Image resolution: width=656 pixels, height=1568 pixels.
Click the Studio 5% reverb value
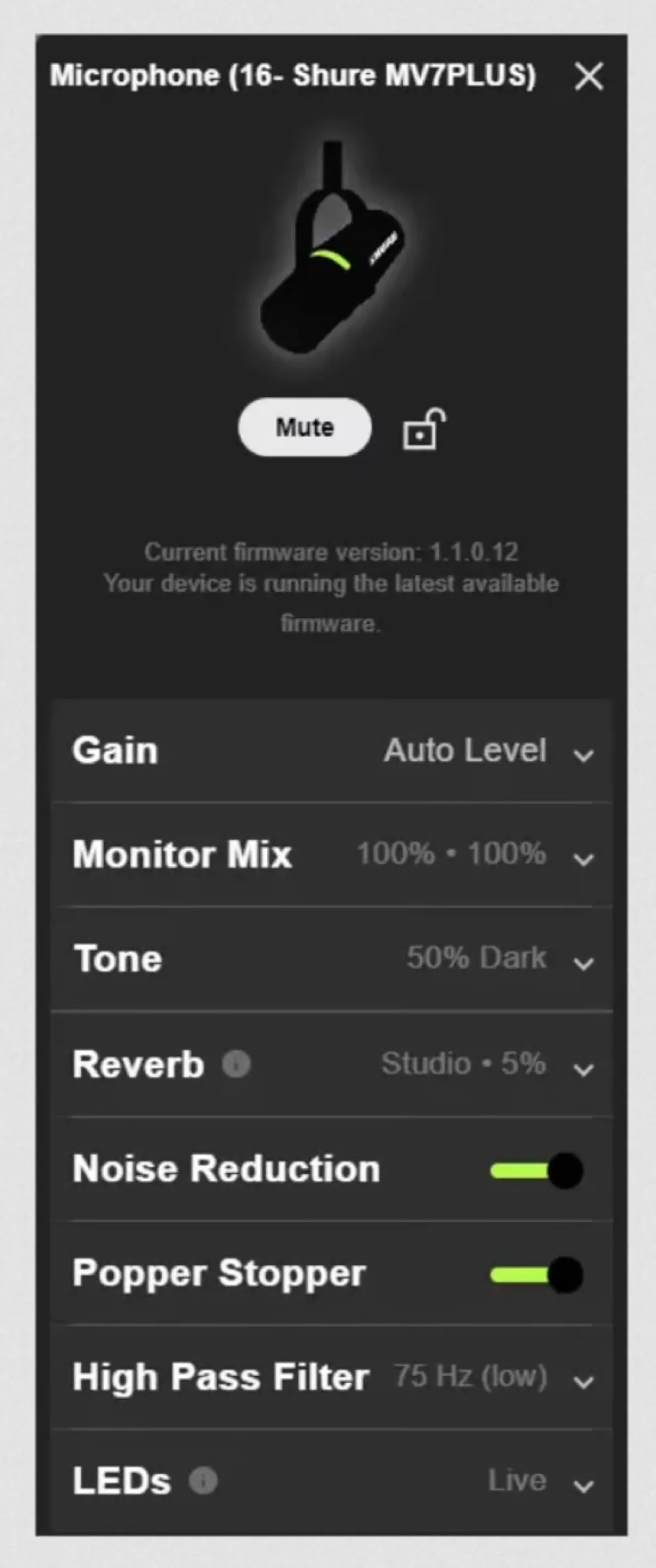click(x=463, y=1064)
